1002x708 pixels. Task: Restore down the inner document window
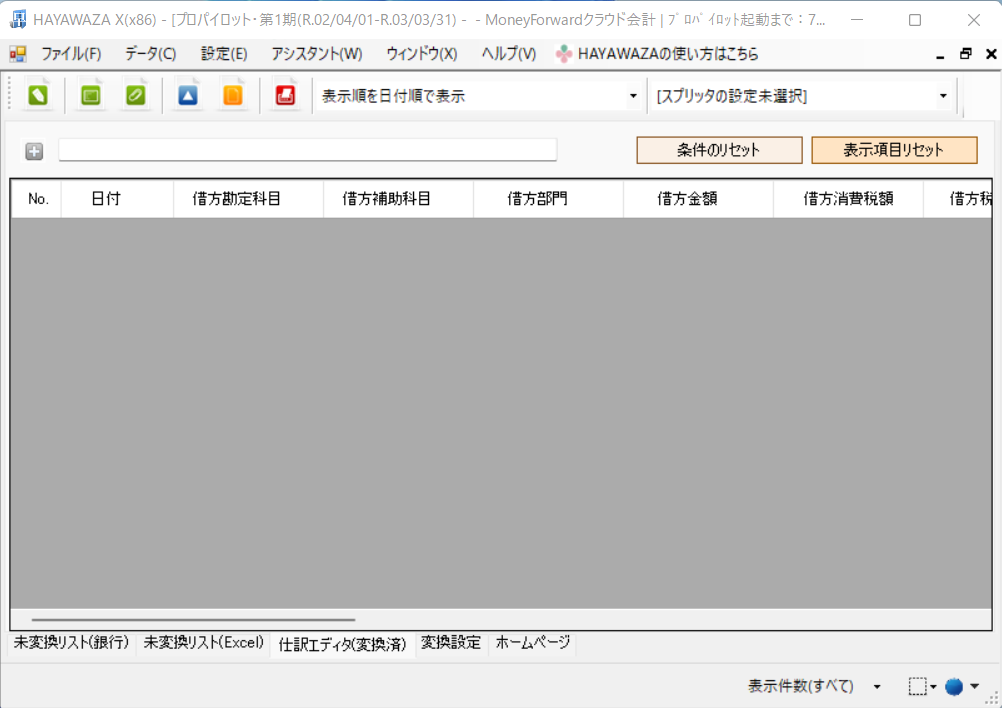966,54
